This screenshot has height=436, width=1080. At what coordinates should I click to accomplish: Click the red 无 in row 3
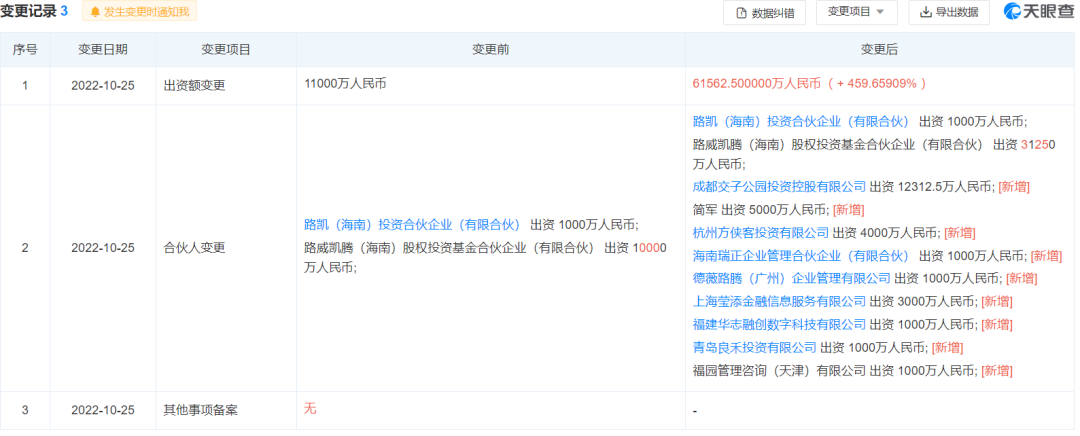pos(310,409)
